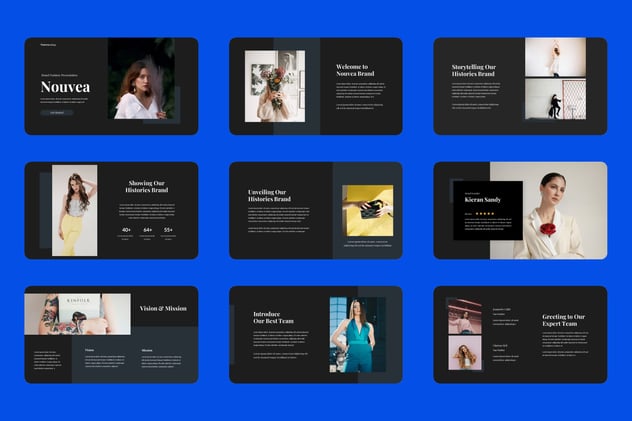Image resolution: width=632 pixels, height=421 pixels.
Task: Open the Greeting to Our Expert Team slide
Action: click(520, 335)
